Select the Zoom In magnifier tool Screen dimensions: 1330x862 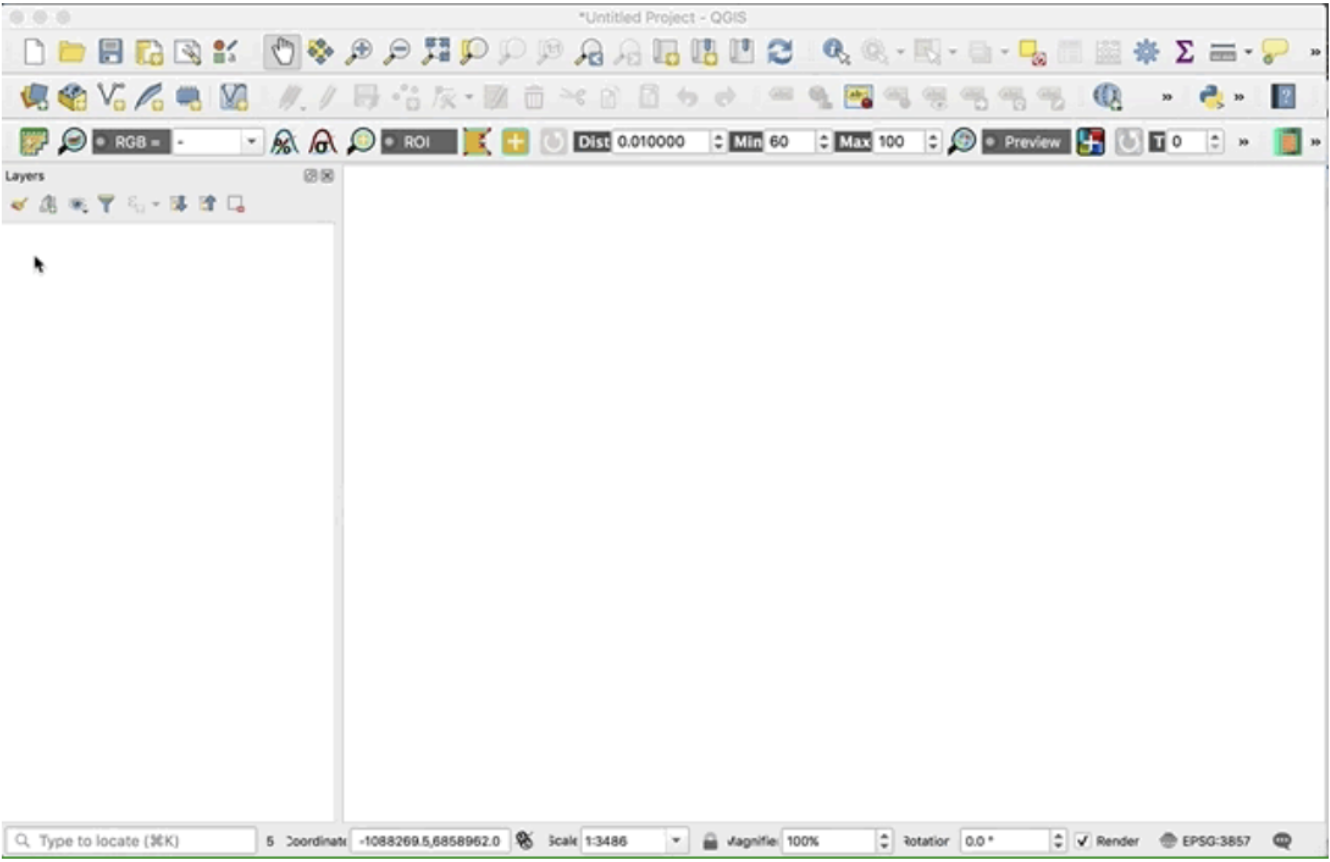pos(358,52)
